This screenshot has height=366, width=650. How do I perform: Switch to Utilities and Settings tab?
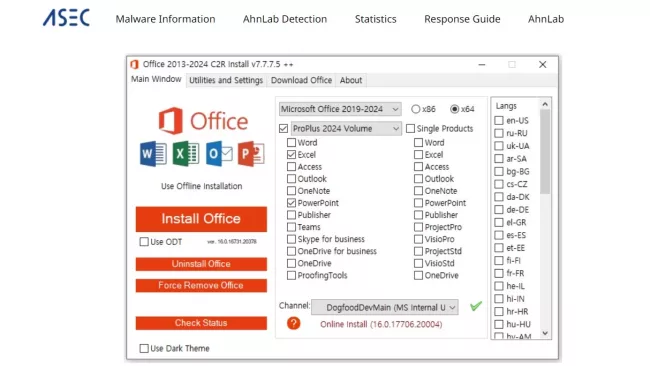(x=226, y=80)
